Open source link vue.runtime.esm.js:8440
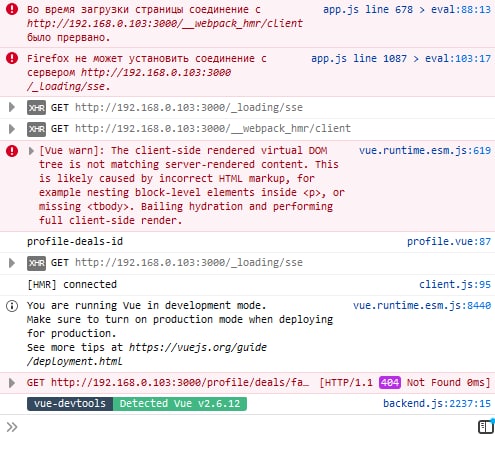 coord(422,305)
